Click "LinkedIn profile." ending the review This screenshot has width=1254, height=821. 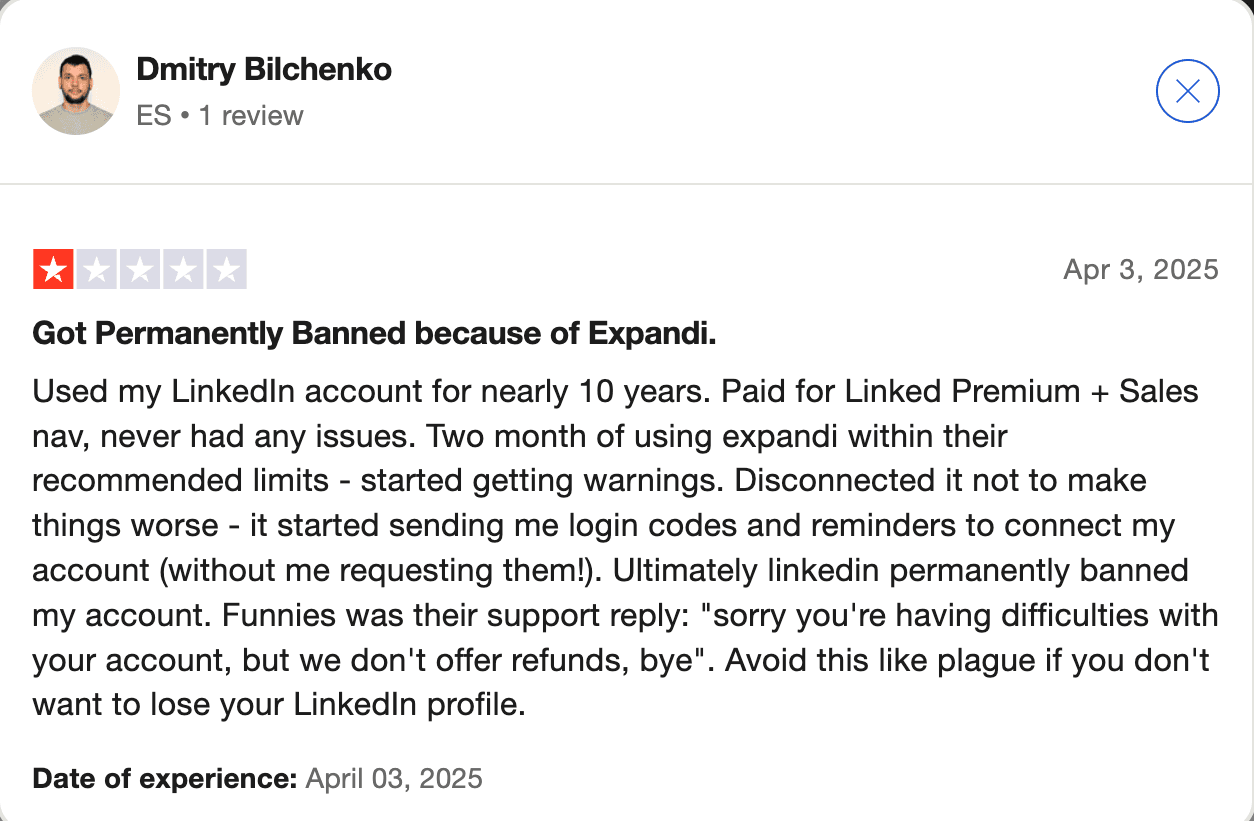[x=409, y=705]
